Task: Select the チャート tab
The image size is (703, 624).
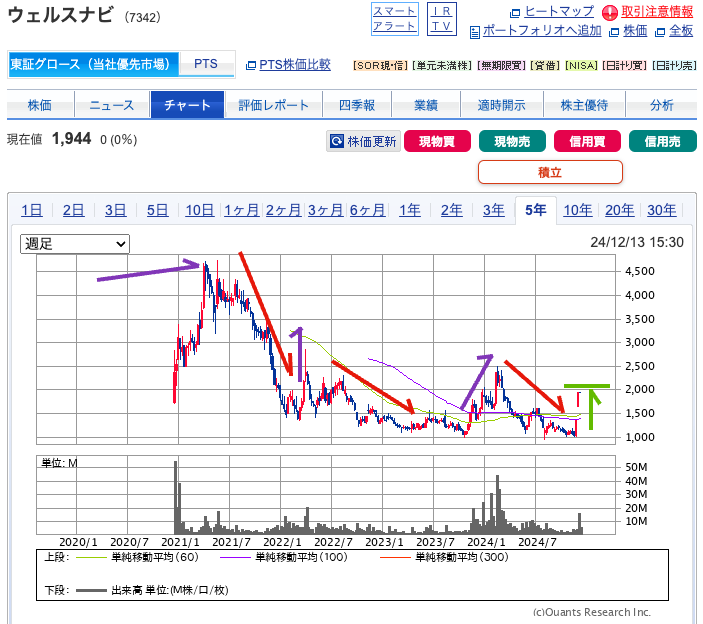Action: click(187, 105)
